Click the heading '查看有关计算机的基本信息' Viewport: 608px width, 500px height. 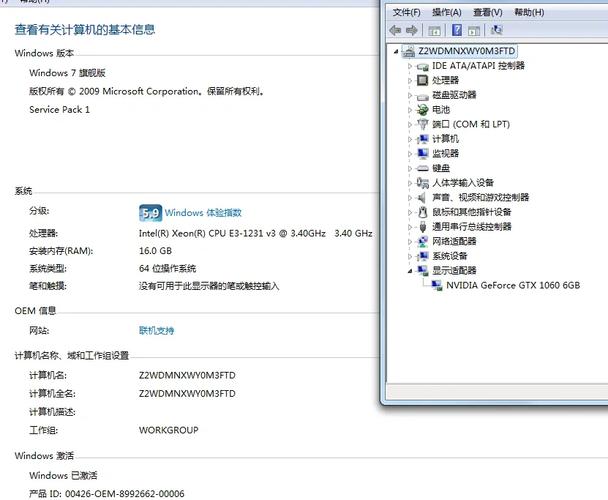pyautogui.click(x=85, y=29)
